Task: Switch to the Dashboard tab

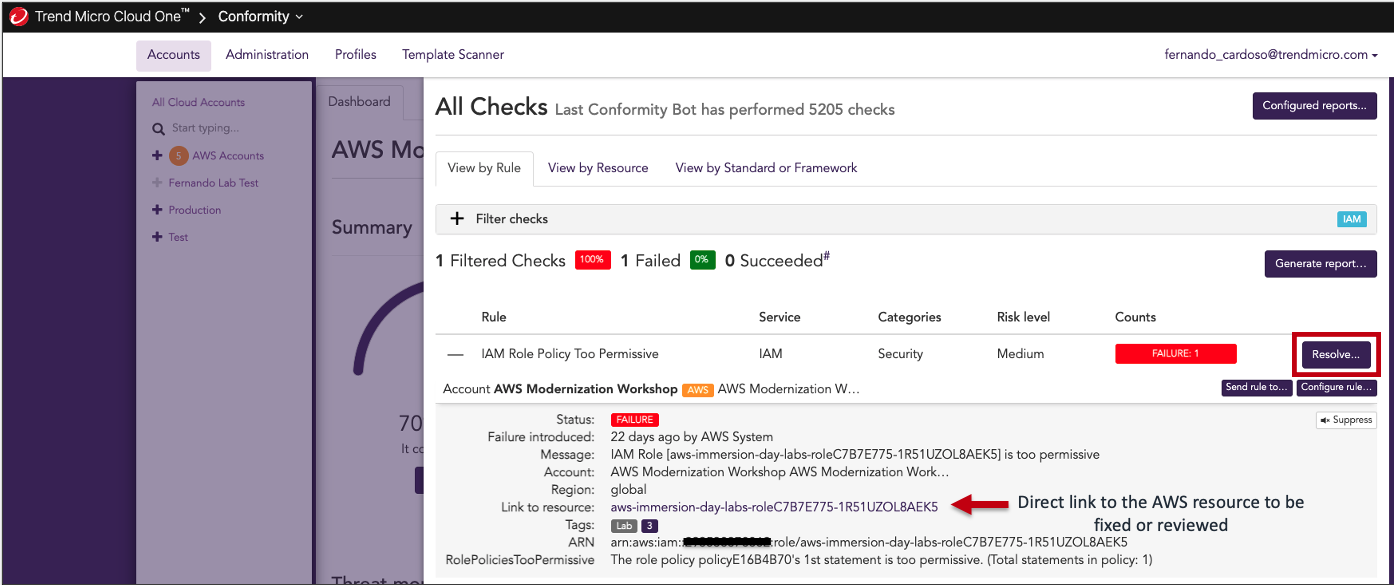Action: coord(359,102)
